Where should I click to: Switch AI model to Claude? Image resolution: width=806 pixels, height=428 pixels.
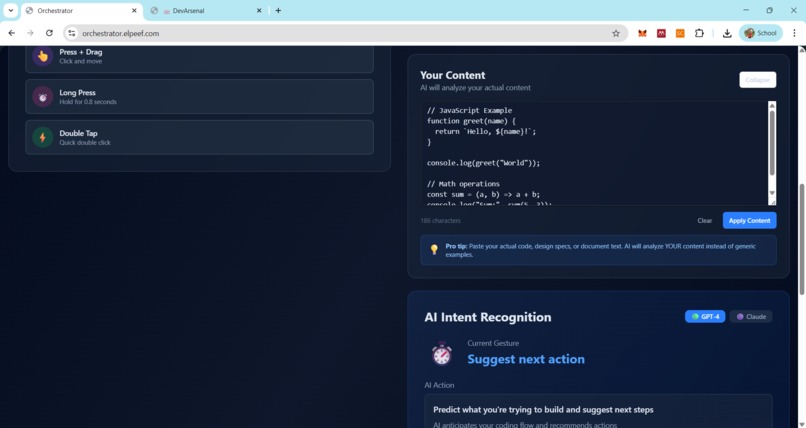pyautogui.click(x=751, y=317)
